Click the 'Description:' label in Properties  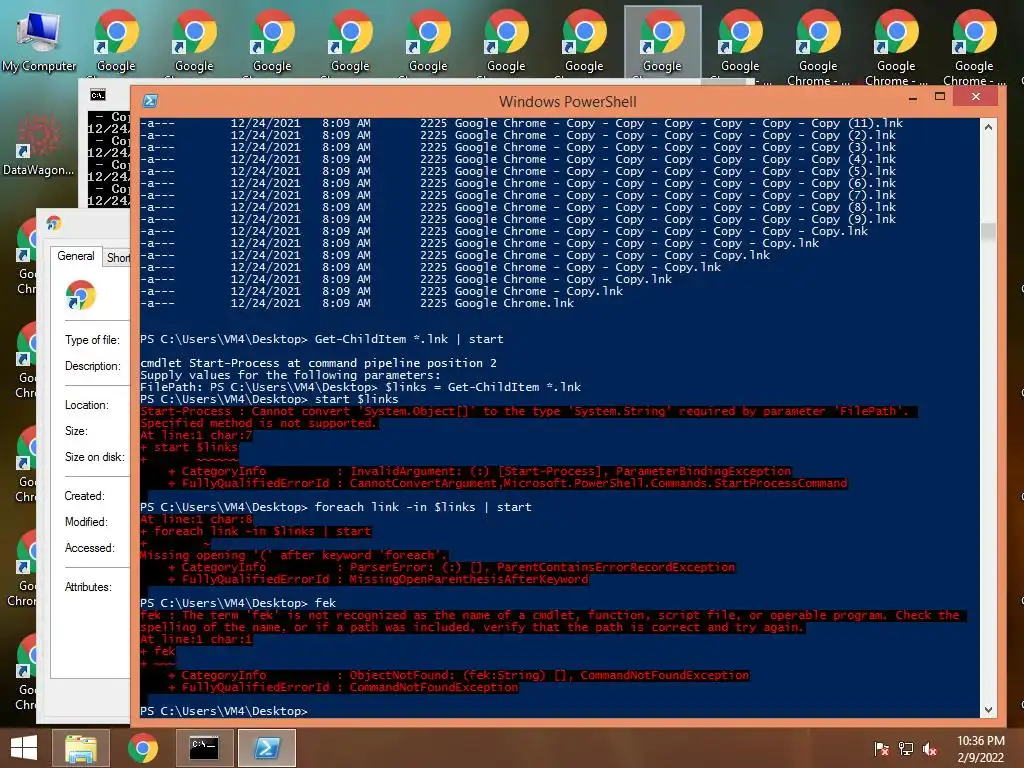[93, 366]
